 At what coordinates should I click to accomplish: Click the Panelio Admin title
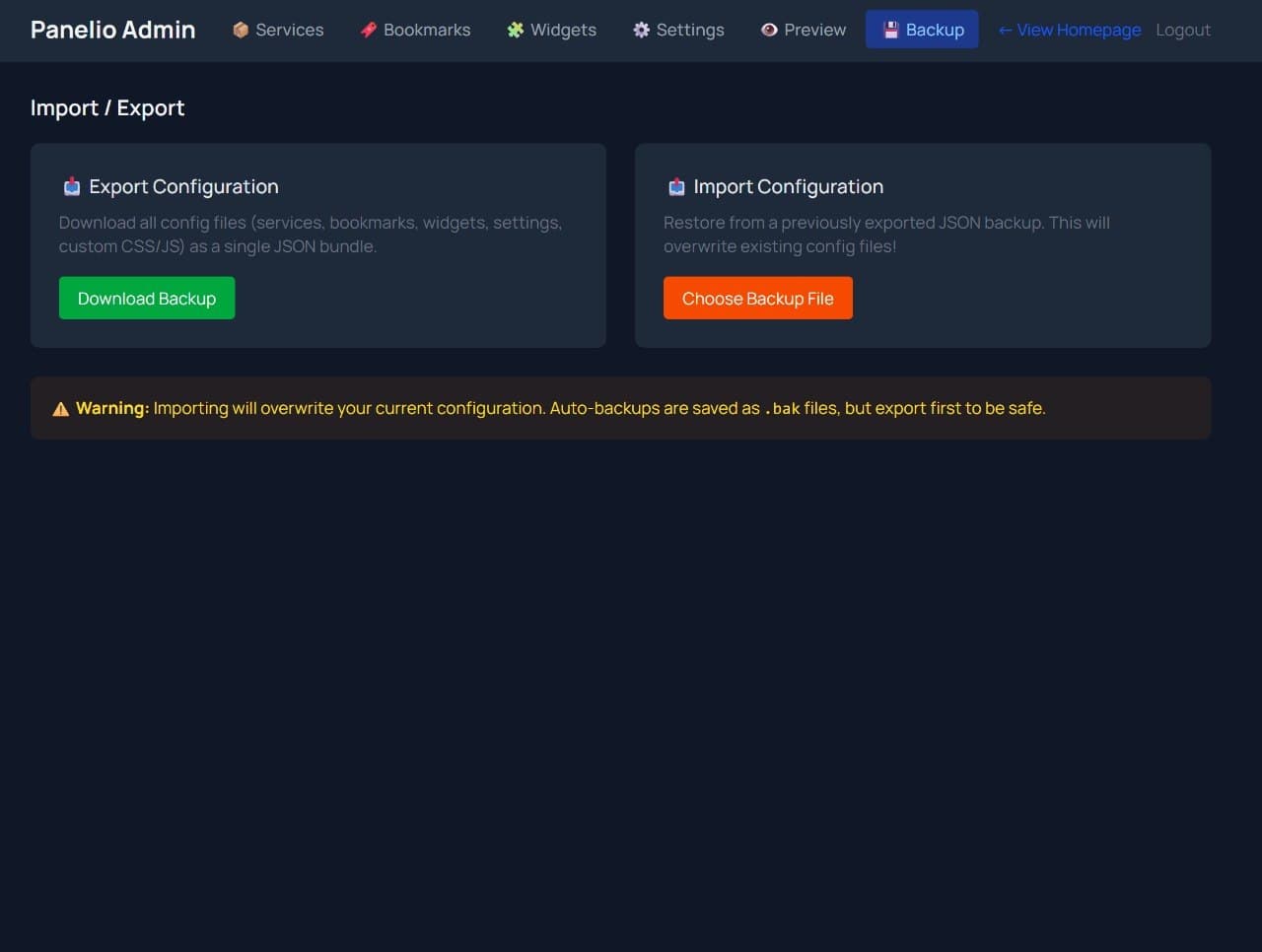click(x=111, y=30)
